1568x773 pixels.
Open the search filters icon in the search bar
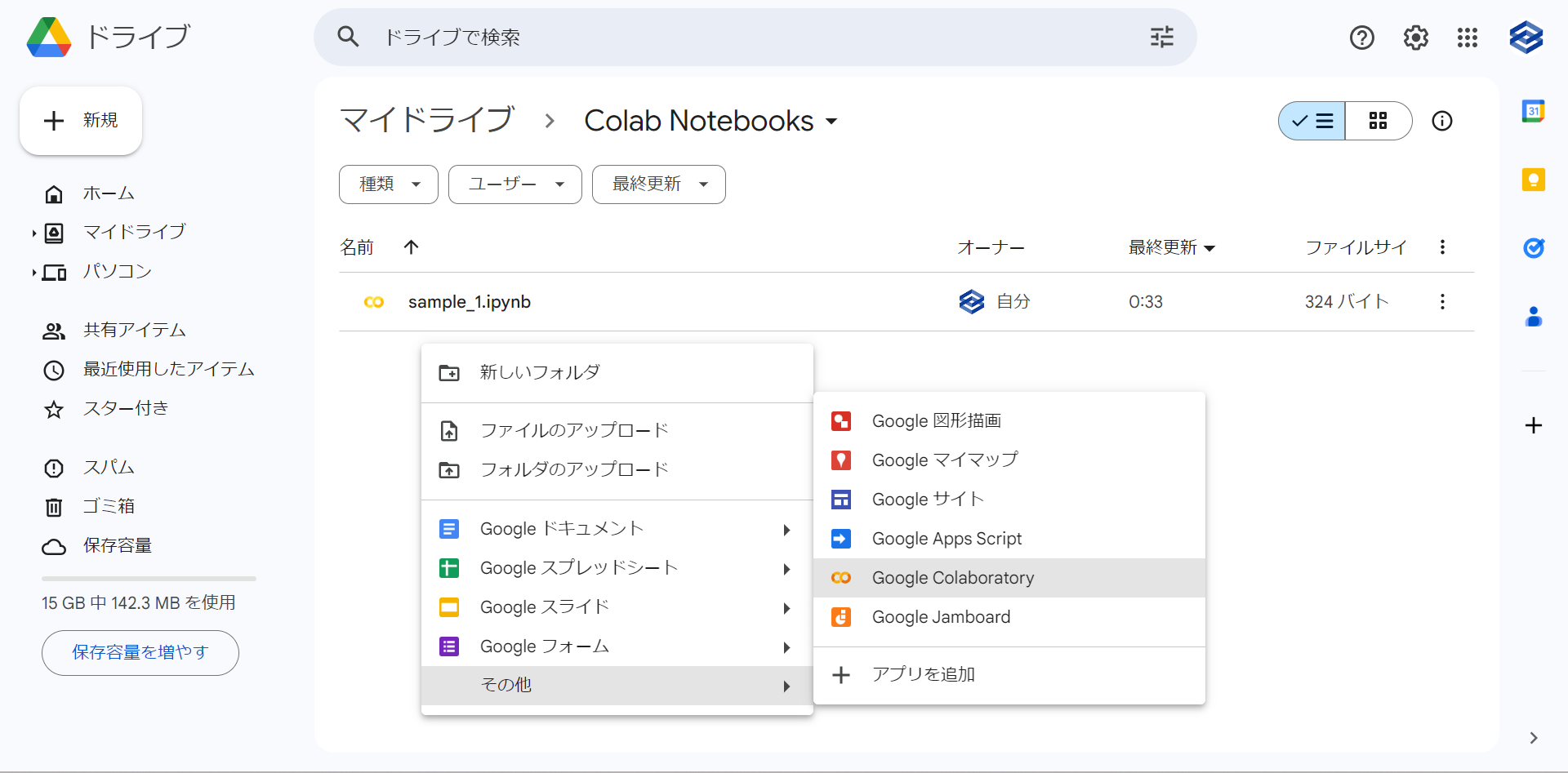click(x=1161, y=37)
